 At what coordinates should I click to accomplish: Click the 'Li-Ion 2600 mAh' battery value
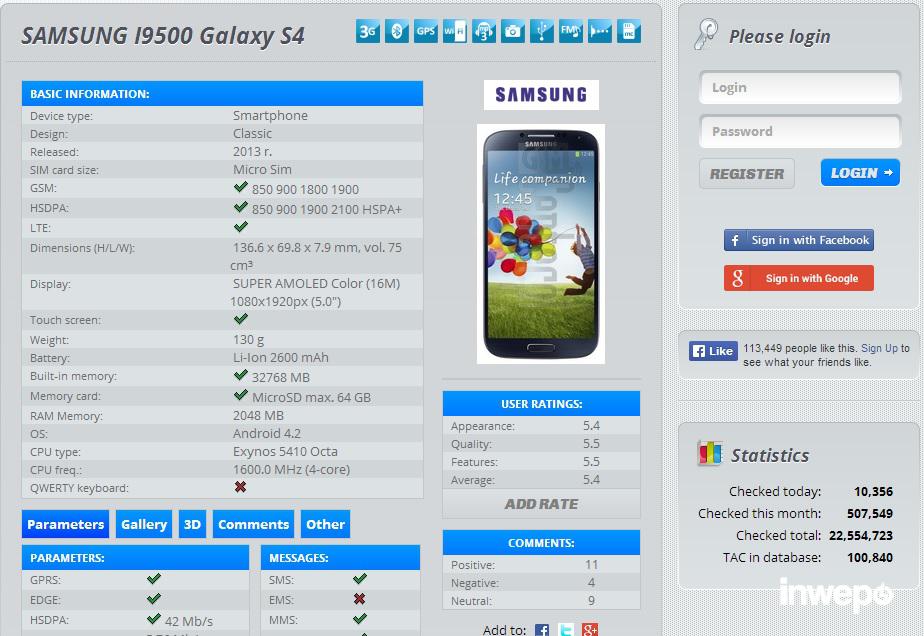(x=280, y=357)
